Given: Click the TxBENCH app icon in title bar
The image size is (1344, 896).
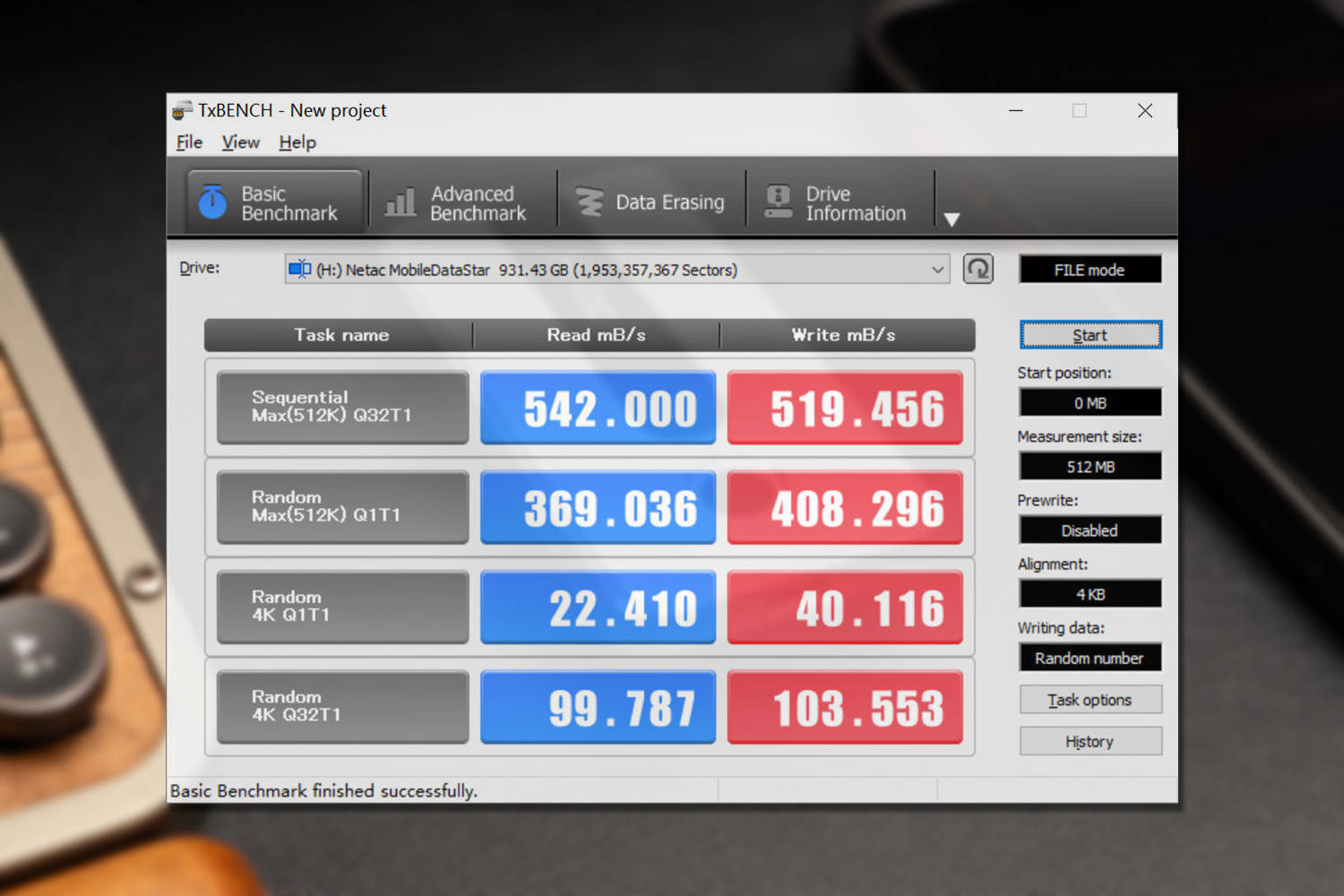Looking at the screenshot, I should point(182,110).
